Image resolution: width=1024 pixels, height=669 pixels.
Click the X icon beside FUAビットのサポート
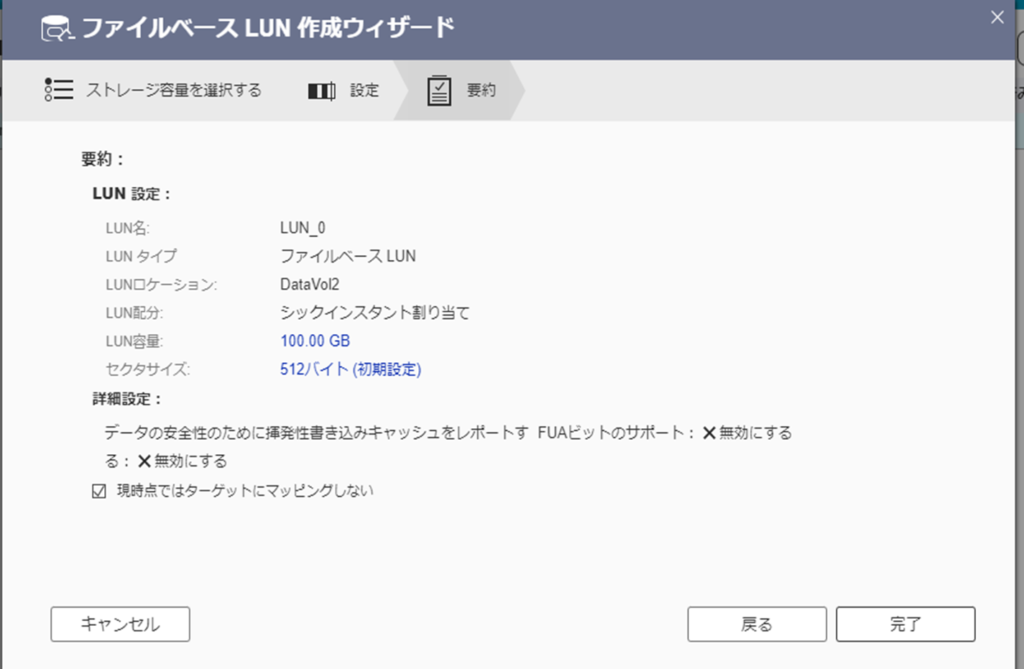709,433
